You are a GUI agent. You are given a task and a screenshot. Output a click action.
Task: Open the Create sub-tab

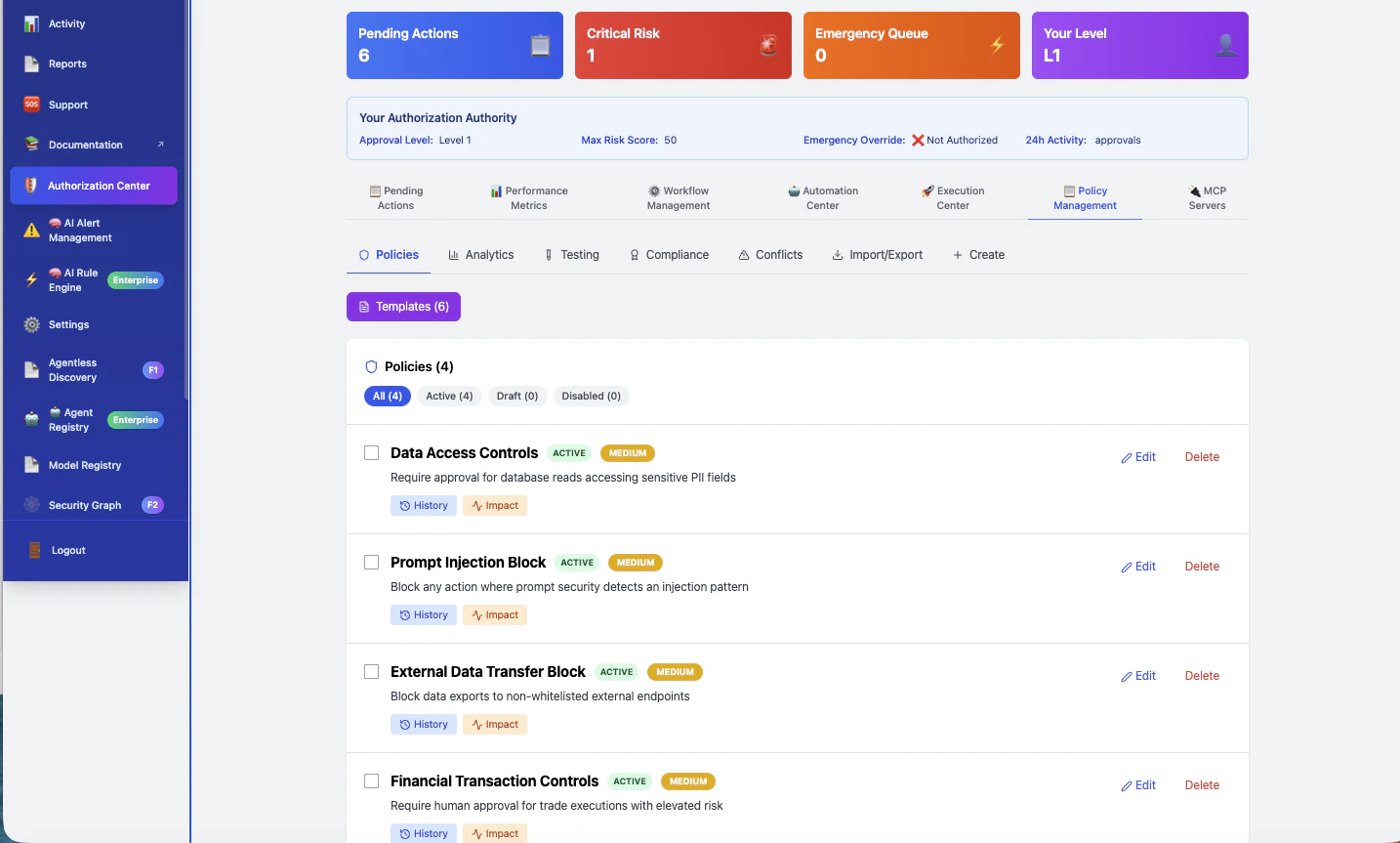pyautogui.click(x=978, y=255)
